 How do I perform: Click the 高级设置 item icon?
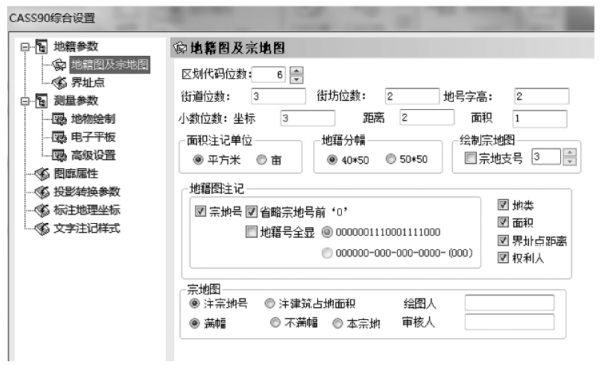(59, 155)
